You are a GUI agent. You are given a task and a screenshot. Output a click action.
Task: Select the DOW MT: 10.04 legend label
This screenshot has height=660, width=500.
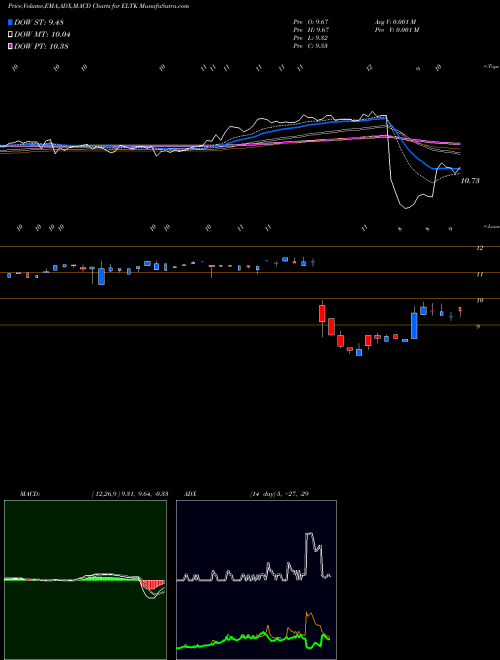click(x=42, y=35)
